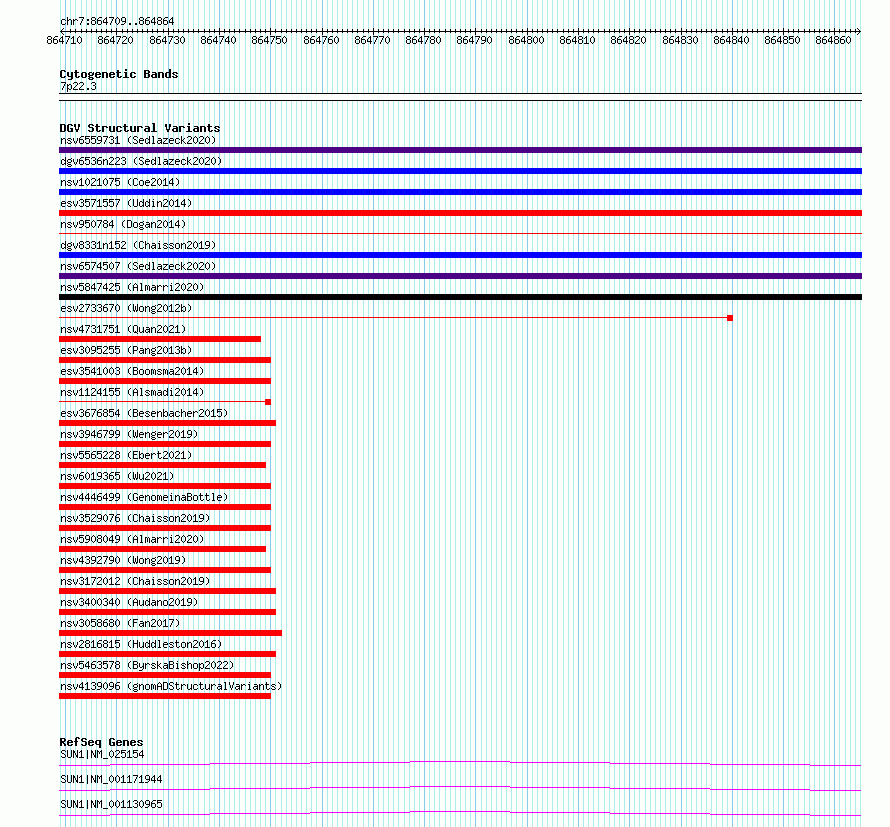Select the SUN1|NM_001171944 transcript label

[111, 779]
